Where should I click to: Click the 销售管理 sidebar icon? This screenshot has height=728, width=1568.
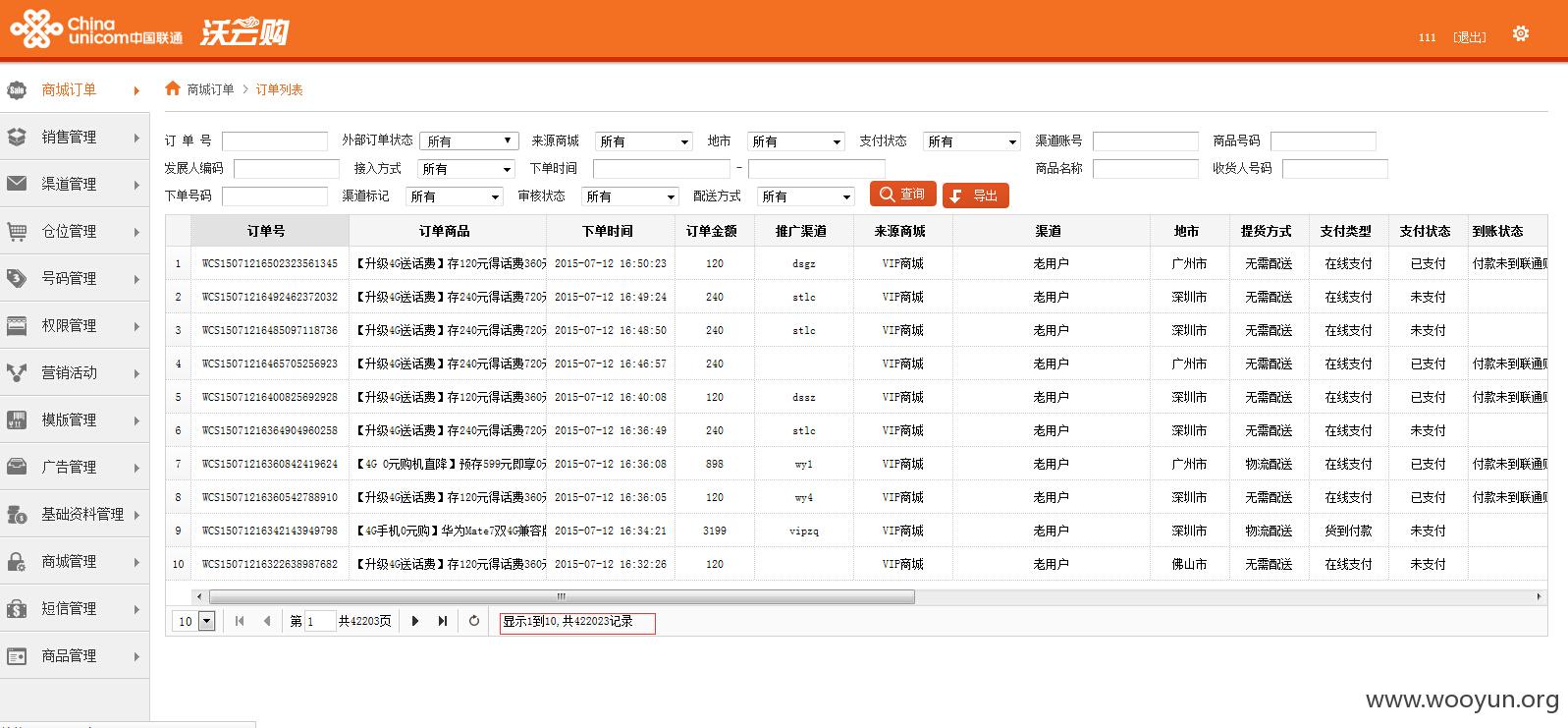tap(17, 138)
